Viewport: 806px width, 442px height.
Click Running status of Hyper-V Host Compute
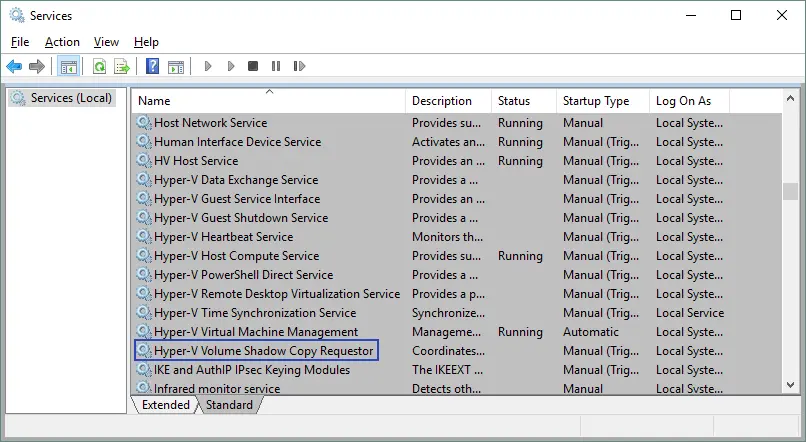520,255
